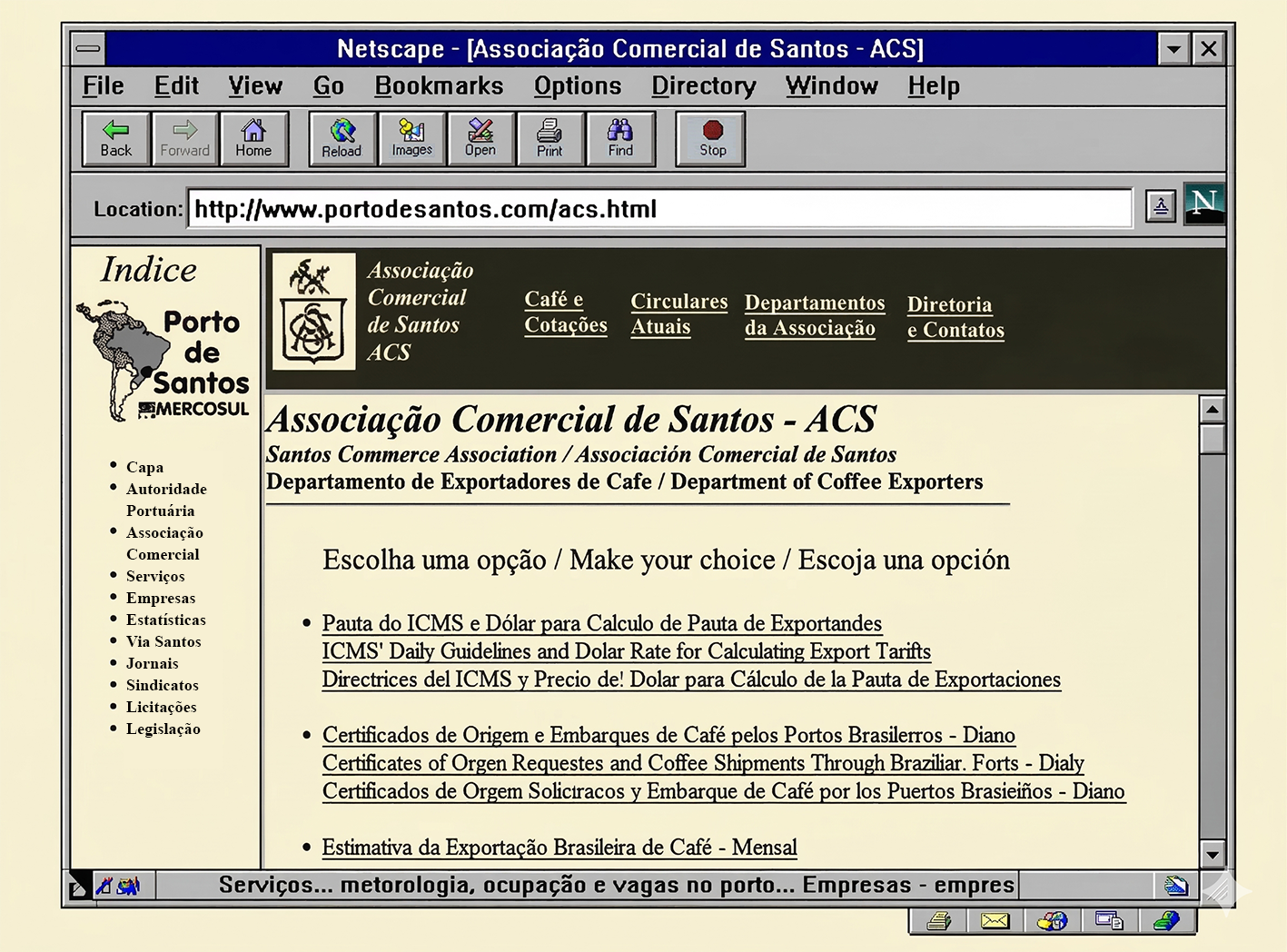Print the page using the toolbar
The height and width of the screenshot is (952, 1287).
click(549, 139)
